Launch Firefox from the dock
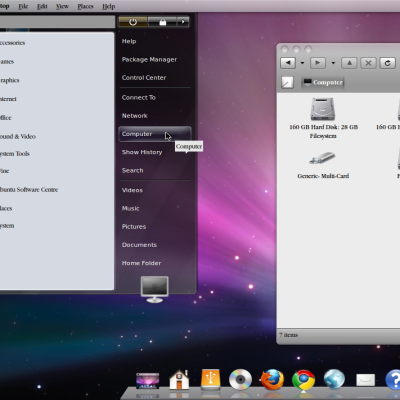 [272, 379]
